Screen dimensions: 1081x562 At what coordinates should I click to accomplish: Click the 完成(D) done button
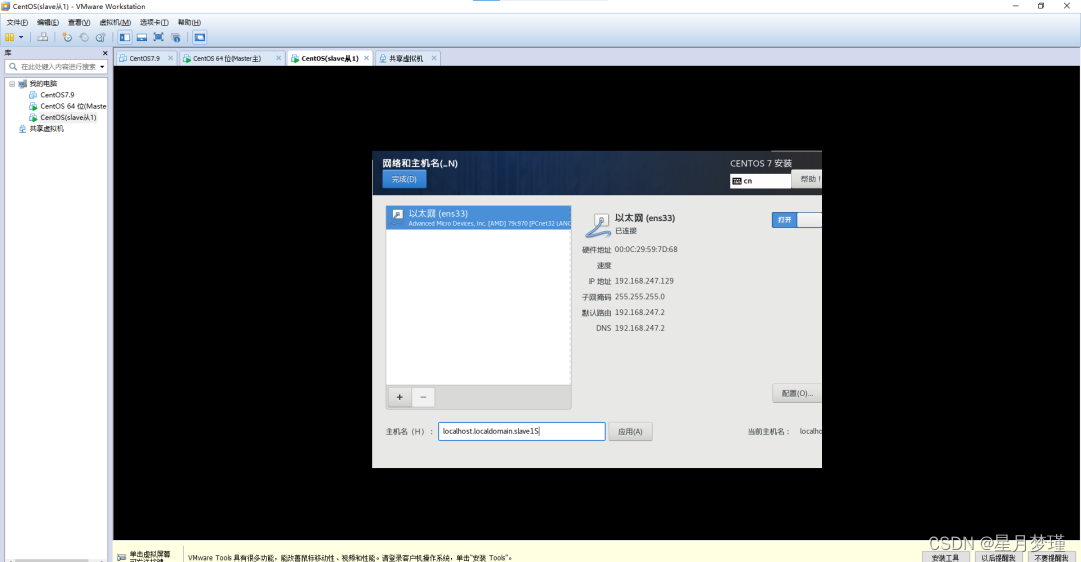click(x=404, y=179)
